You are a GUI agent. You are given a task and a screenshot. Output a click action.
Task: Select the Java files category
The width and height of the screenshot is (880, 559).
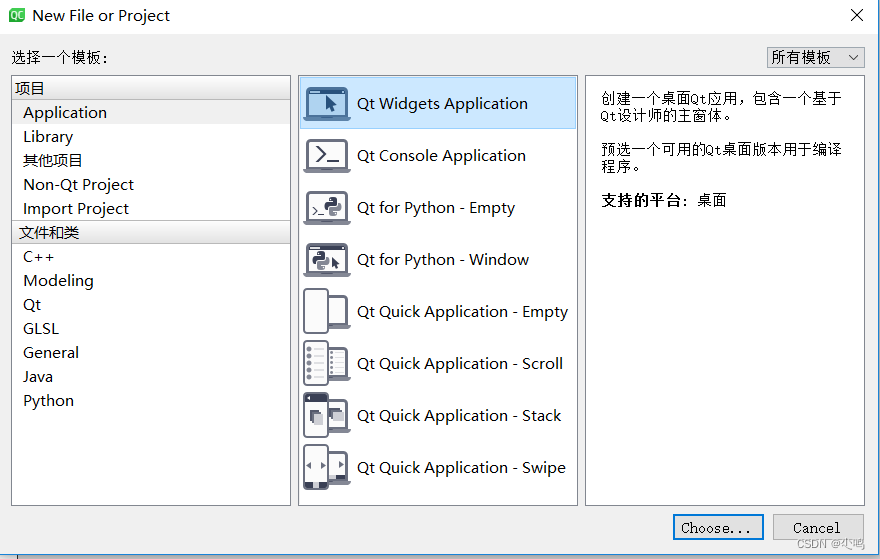(150, 377)
